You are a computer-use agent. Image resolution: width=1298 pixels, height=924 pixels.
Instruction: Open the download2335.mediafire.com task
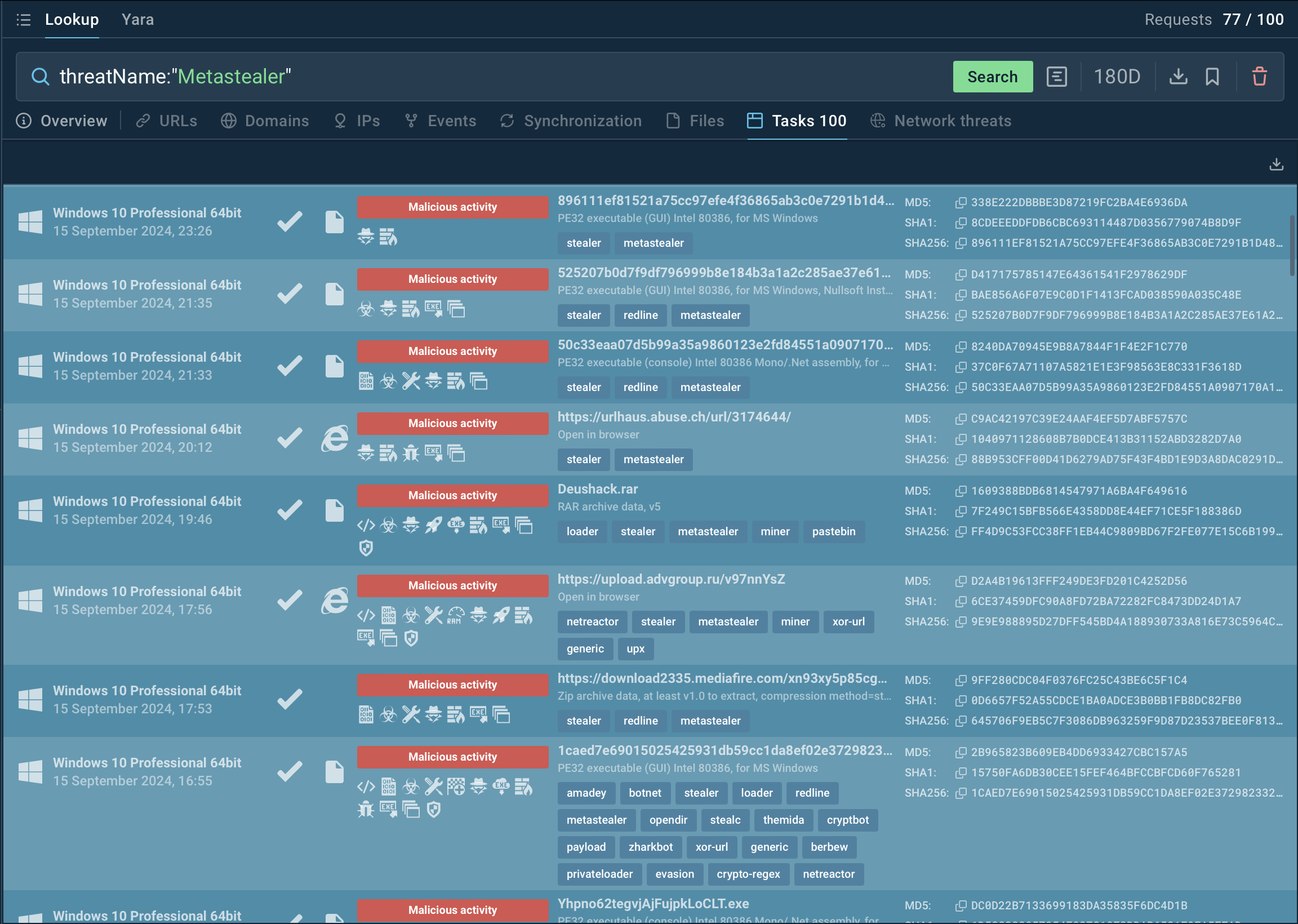click(722, 678)
